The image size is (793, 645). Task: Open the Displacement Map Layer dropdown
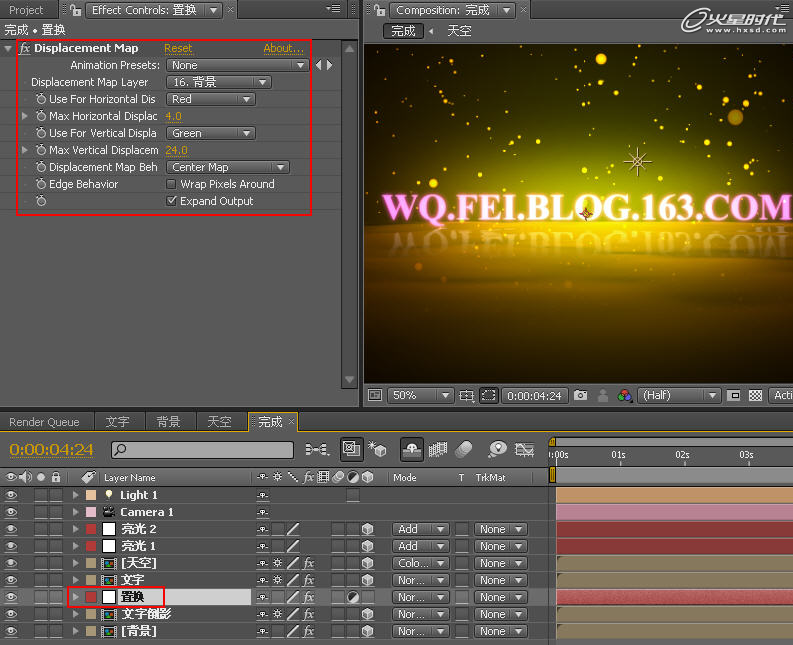[x=218, y=82]
